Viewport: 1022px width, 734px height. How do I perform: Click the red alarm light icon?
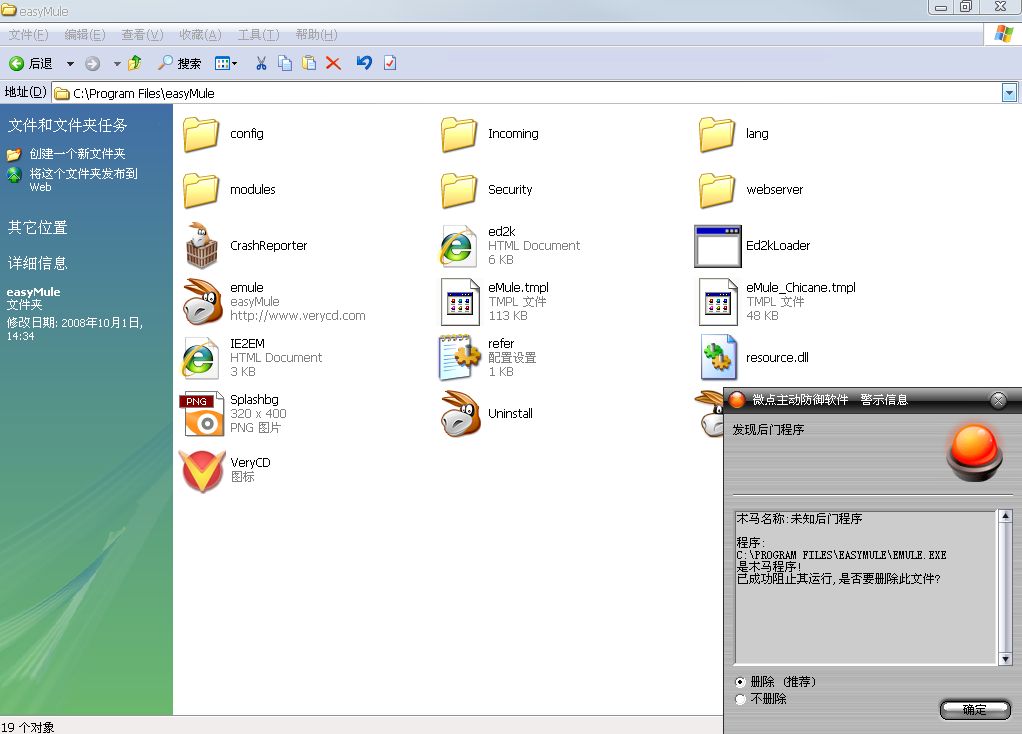975,452
